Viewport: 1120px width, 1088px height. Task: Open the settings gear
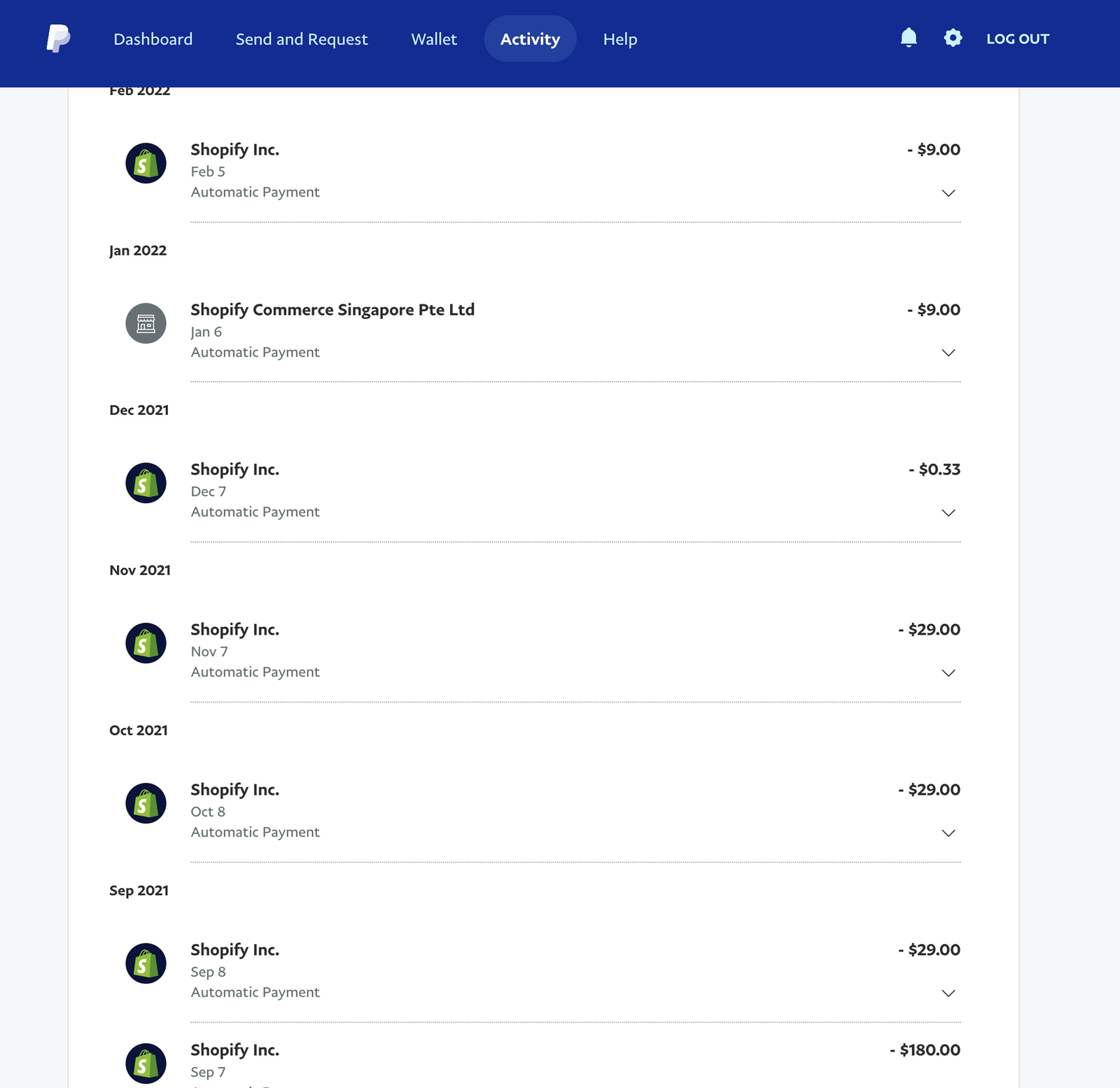[953, 38]
